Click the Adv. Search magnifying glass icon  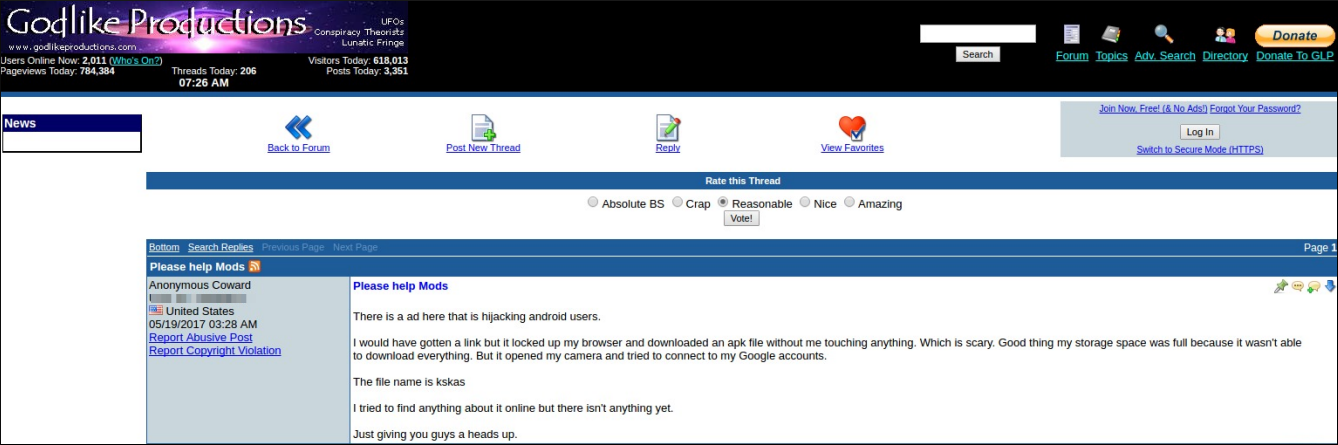pyautogui.click(x=1164, y=35)
